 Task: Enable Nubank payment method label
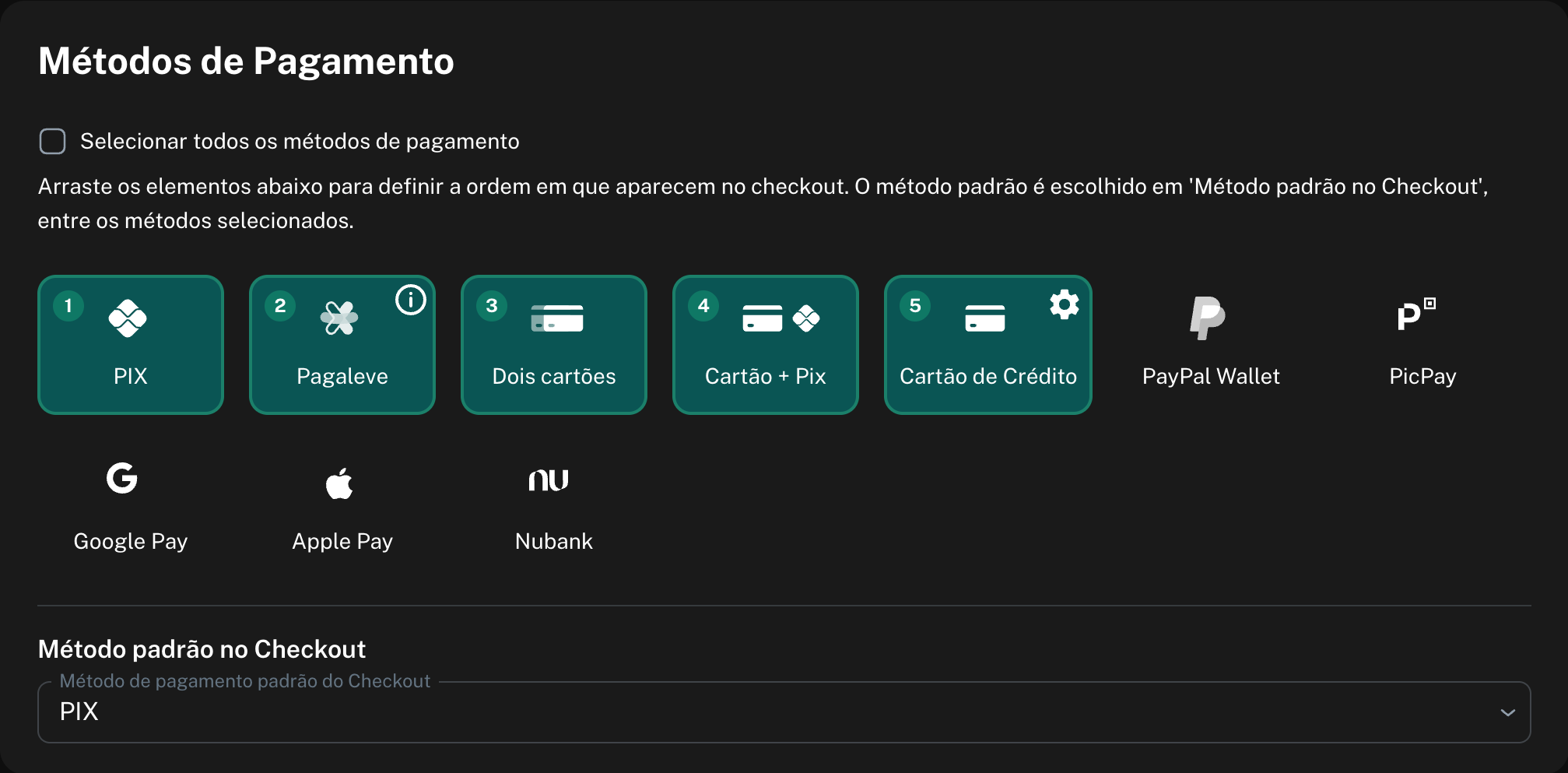[554, 542]
